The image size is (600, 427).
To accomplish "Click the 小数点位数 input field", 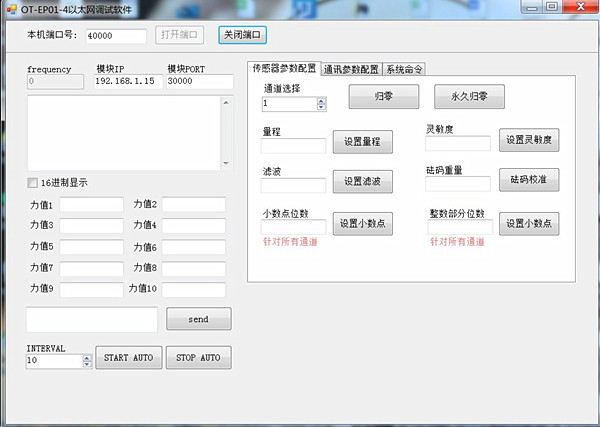I will click(x=293, y=227).
